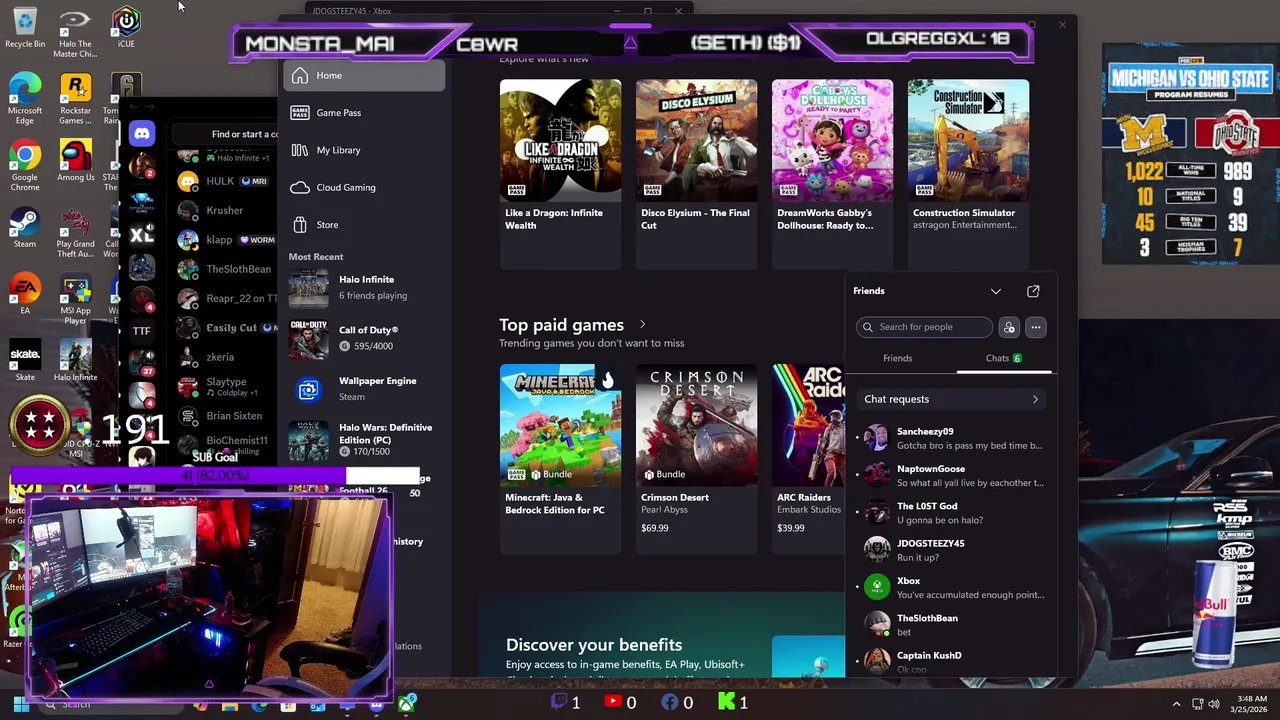
Task: Open chat with NaptownGoose
Action: [x=950, y=475]
